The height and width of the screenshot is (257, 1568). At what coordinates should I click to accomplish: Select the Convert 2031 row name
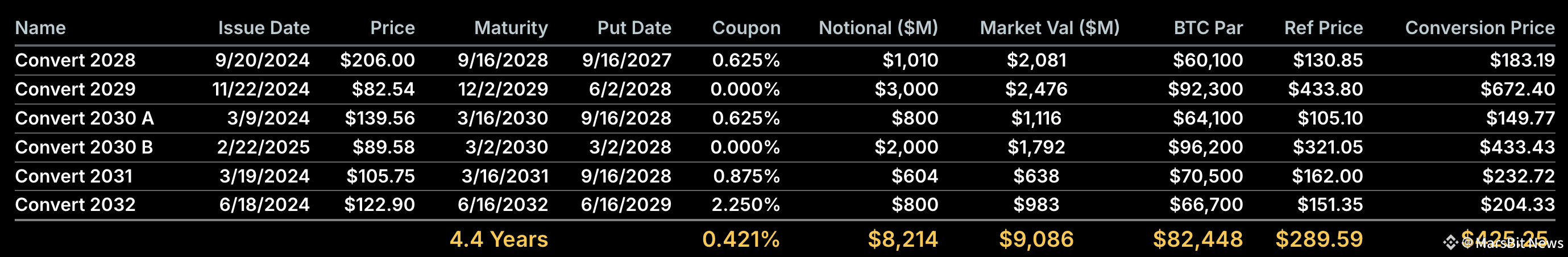pyautogui.click(x=74, y=177)
